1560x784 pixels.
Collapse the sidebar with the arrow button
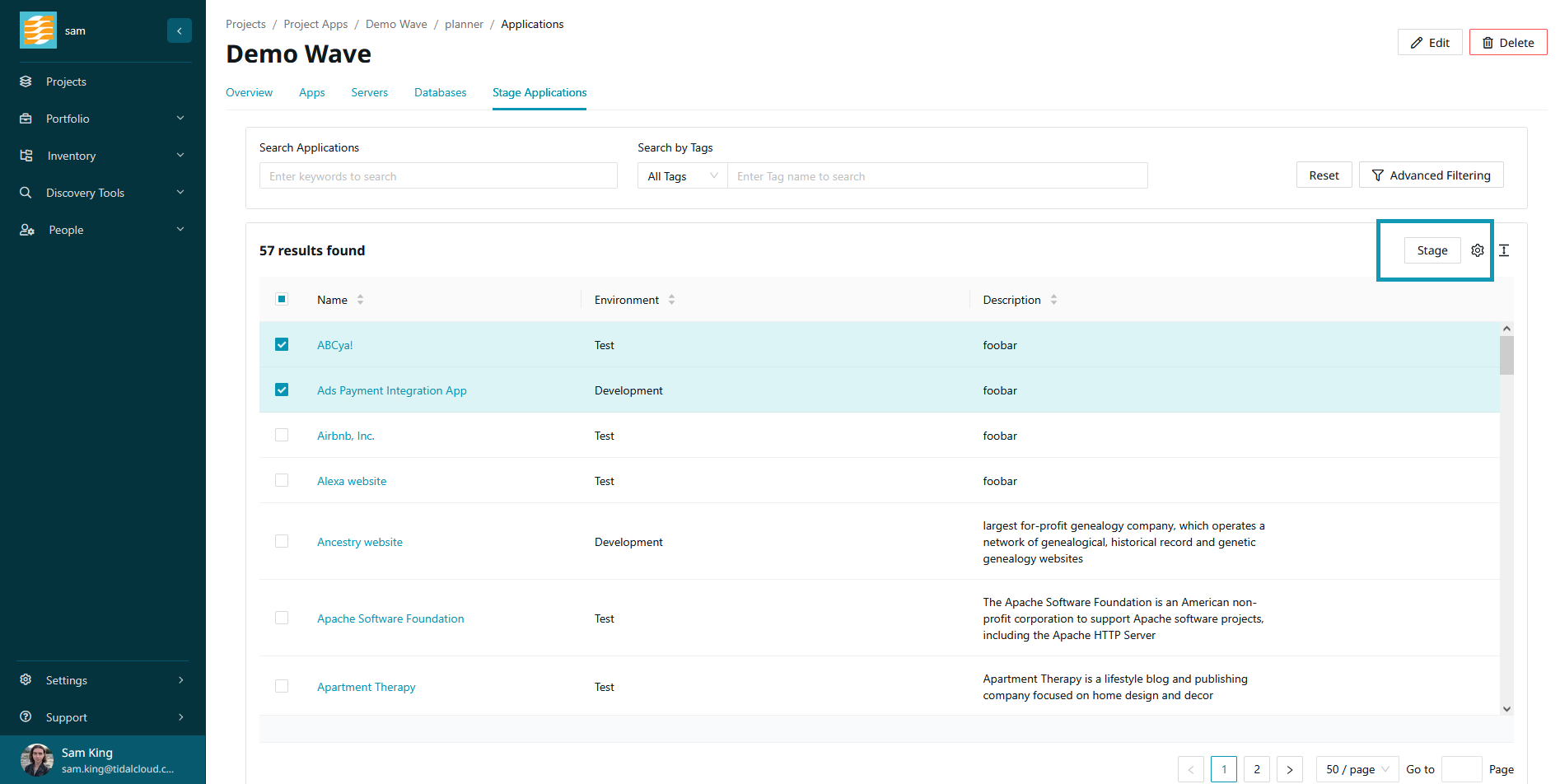179,30
